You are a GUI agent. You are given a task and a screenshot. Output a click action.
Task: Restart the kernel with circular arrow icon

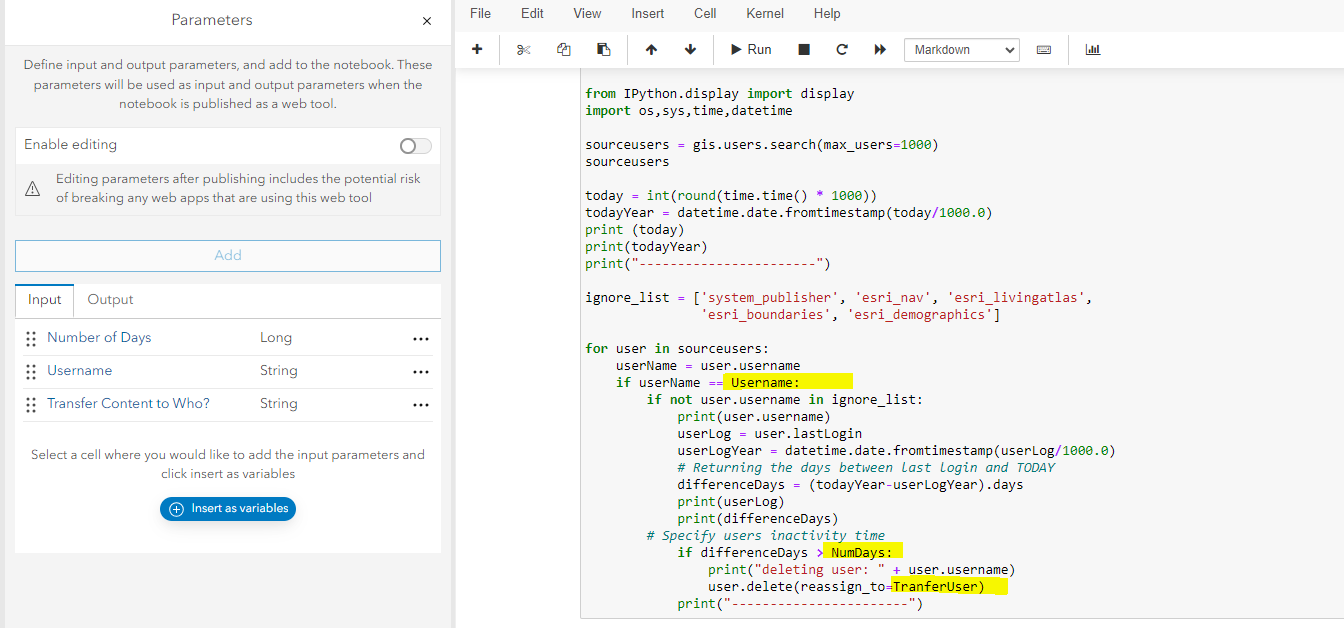click(842, 49)
